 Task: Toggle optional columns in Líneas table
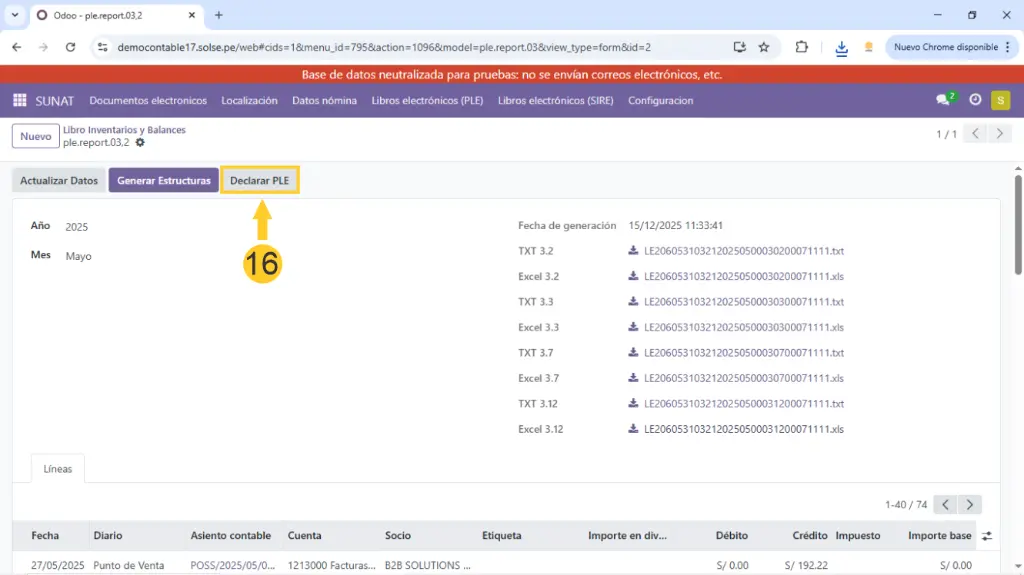pyautogui.click(x=987, y=536)
